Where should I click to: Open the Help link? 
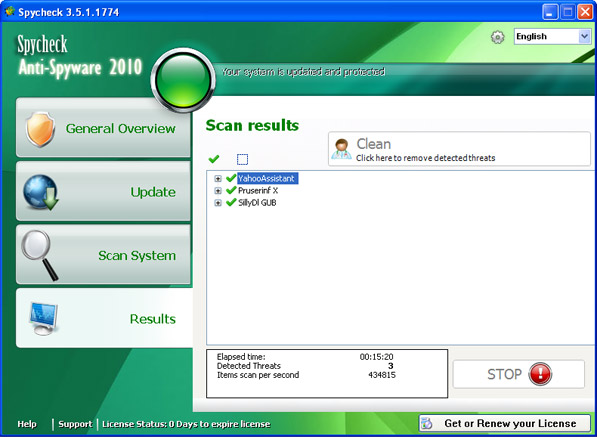tap(27, 424)
